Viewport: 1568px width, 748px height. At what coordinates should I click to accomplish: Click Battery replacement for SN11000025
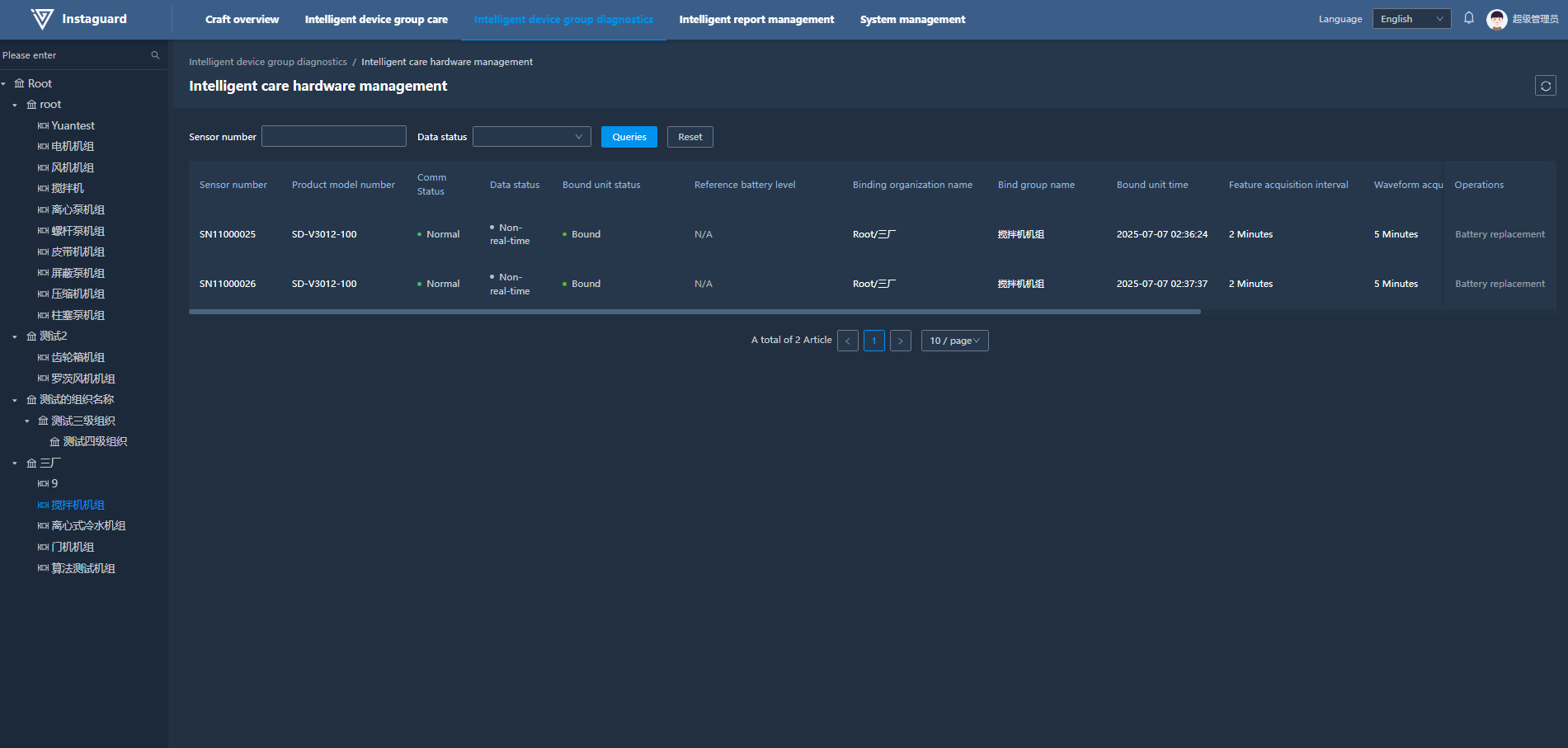(x=1499, y=234)
